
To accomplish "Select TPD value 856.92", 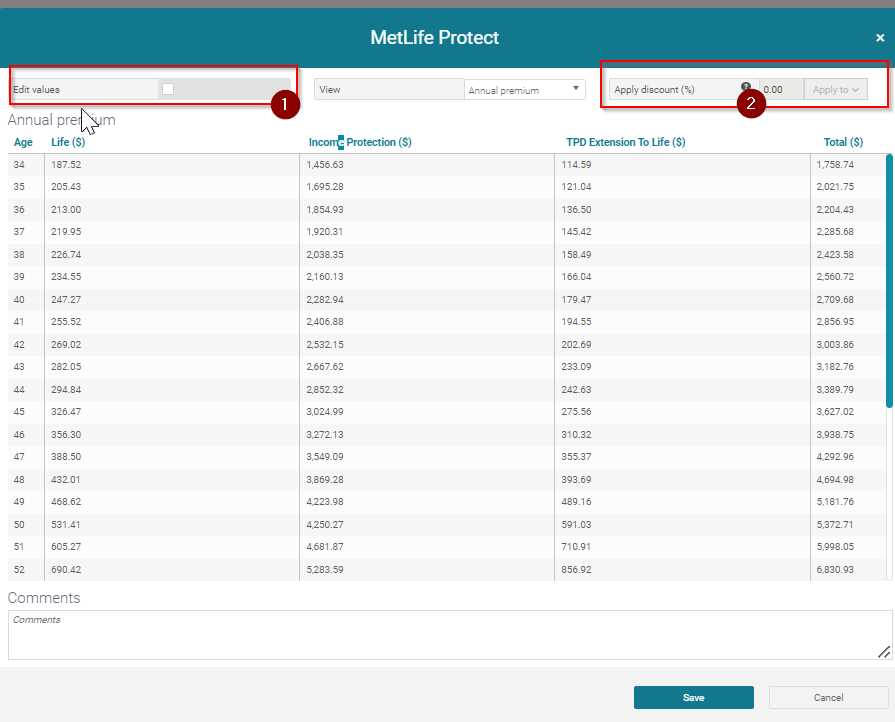I will [576, 570].
